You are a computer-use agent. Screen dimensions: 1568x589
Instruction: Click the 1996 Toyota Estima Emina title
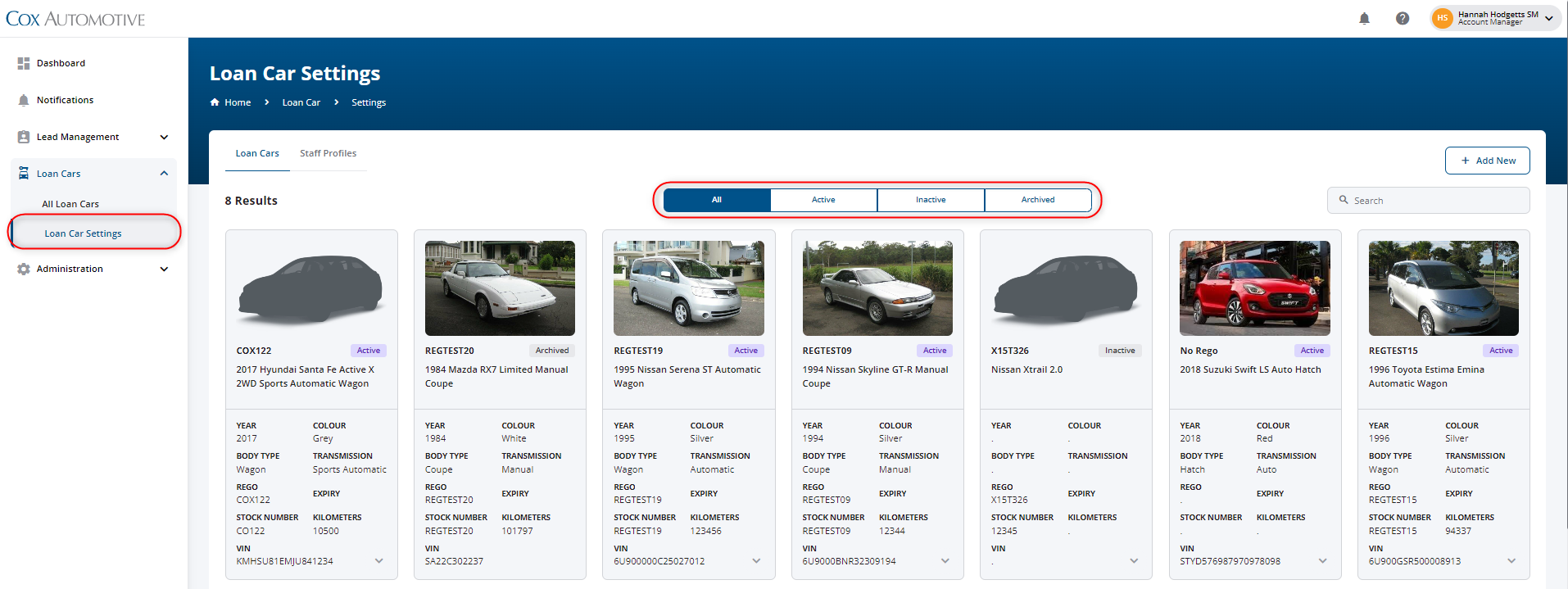(x=1426, y=377)
